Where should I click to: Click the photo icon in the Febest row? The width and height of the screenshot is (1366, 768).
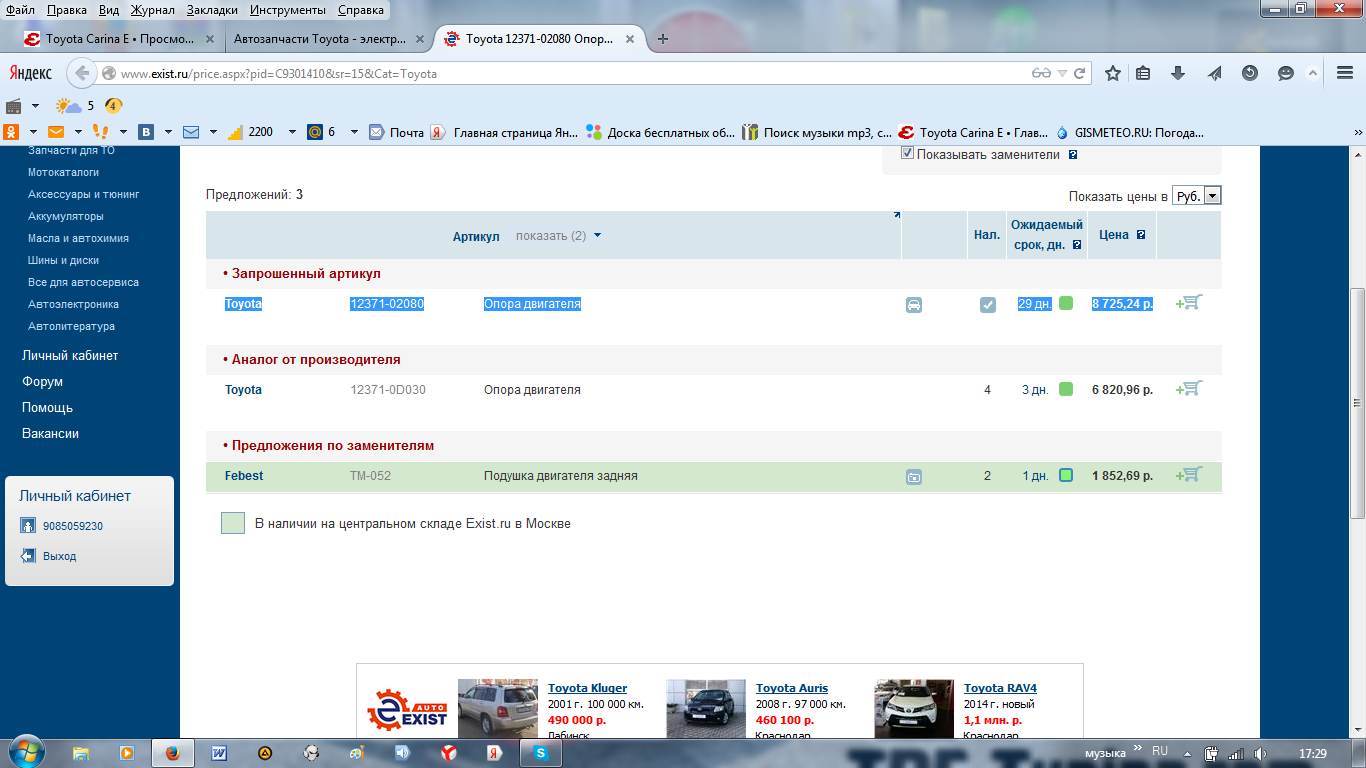(913, 477)
